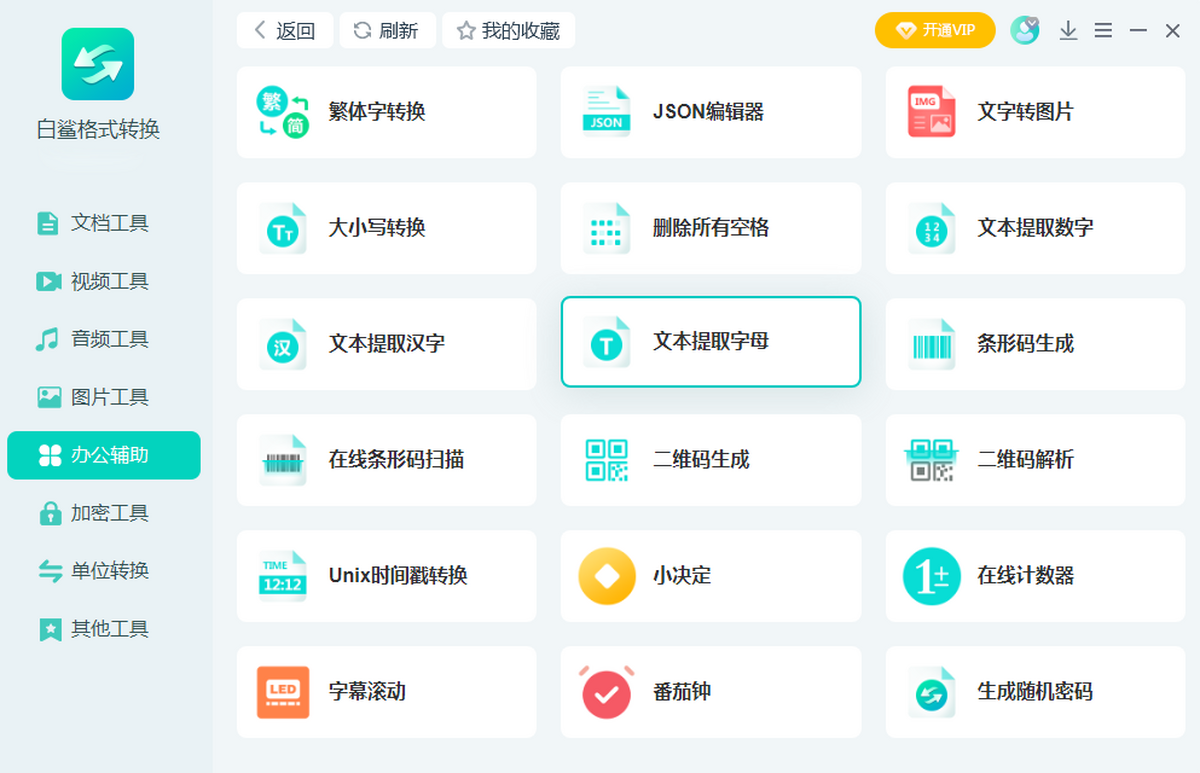Click the 小决定 yellow diamond icon
The width and height of the screenshot is (1200, 773).
coord(606,576)
